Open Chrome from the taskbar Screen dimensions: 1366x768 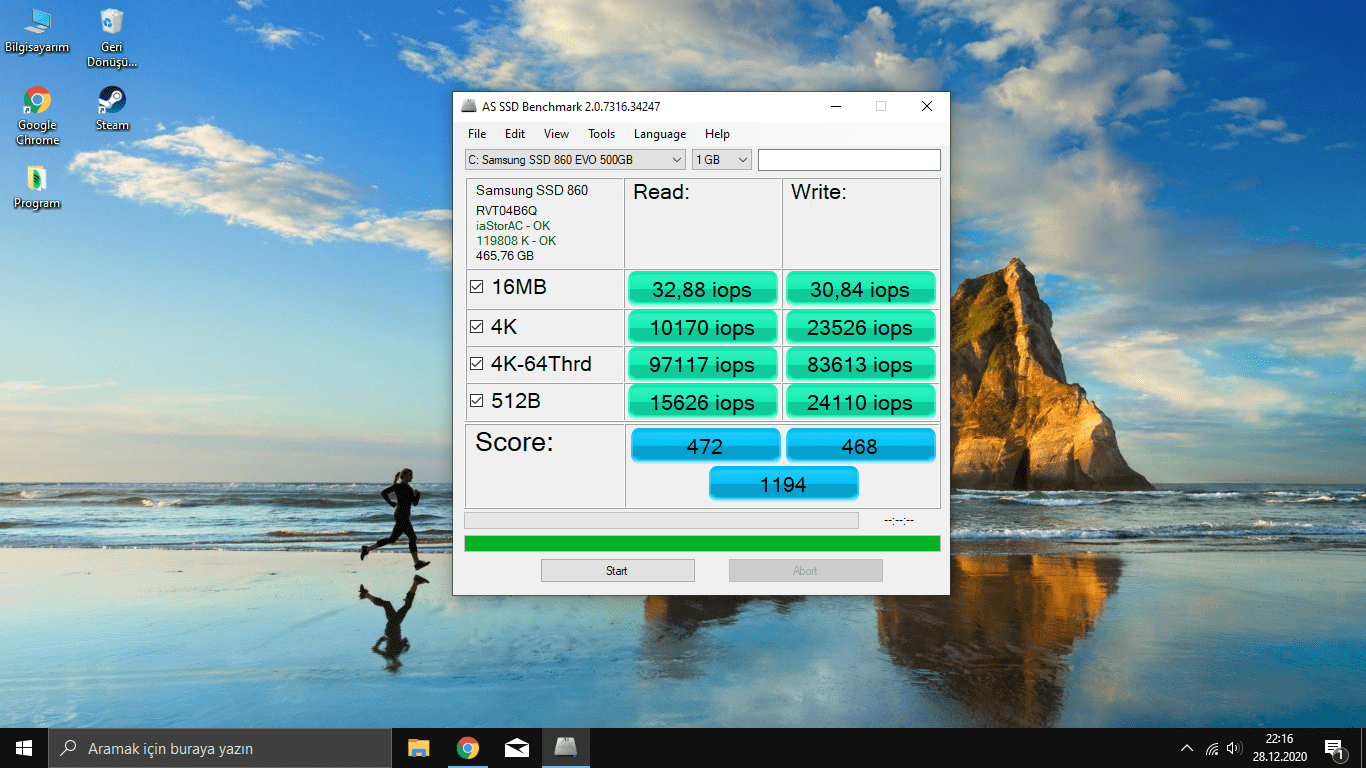pos(467,748)
